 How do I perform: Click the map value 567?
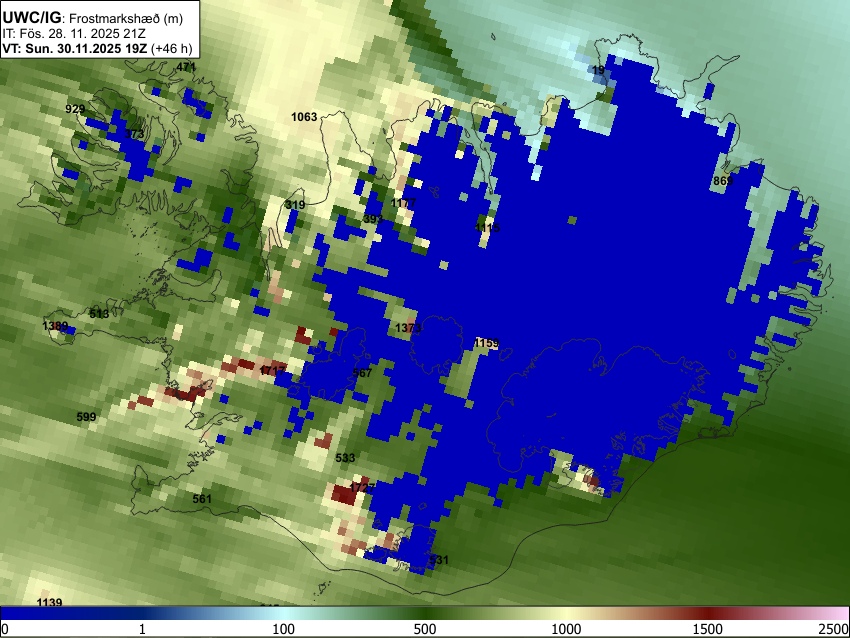coord(362,372)
